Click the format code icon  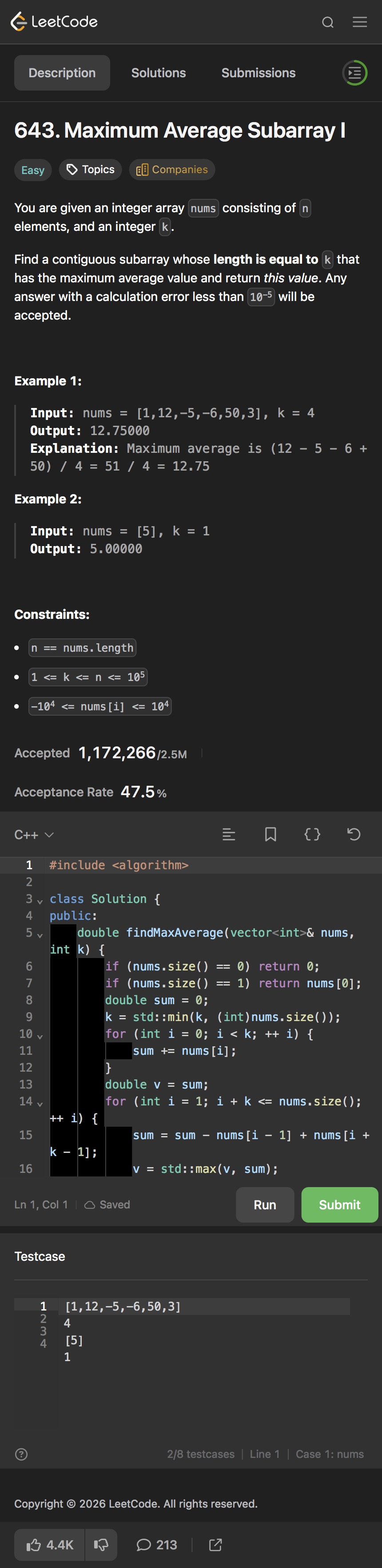(229, 835)
